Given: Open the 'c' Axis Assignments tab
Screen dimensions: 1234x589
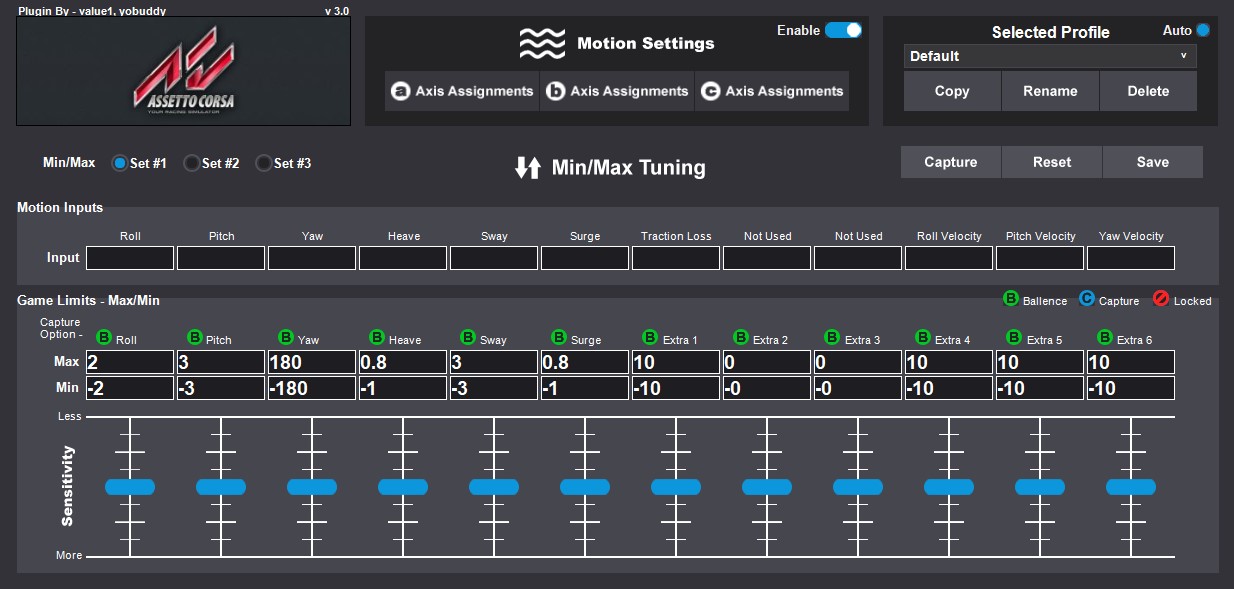Looking at the screenshot, I should 772,91.
